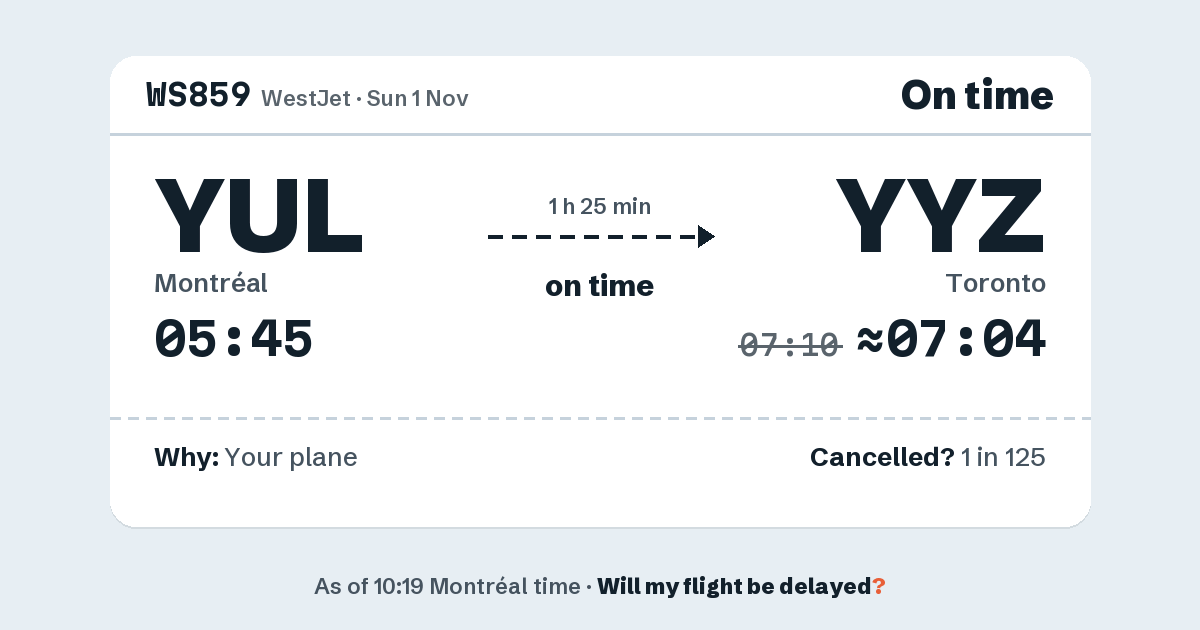Select the Montréal city label
The height and width of the screenshot is (630, 1200).
pos(211,284)
